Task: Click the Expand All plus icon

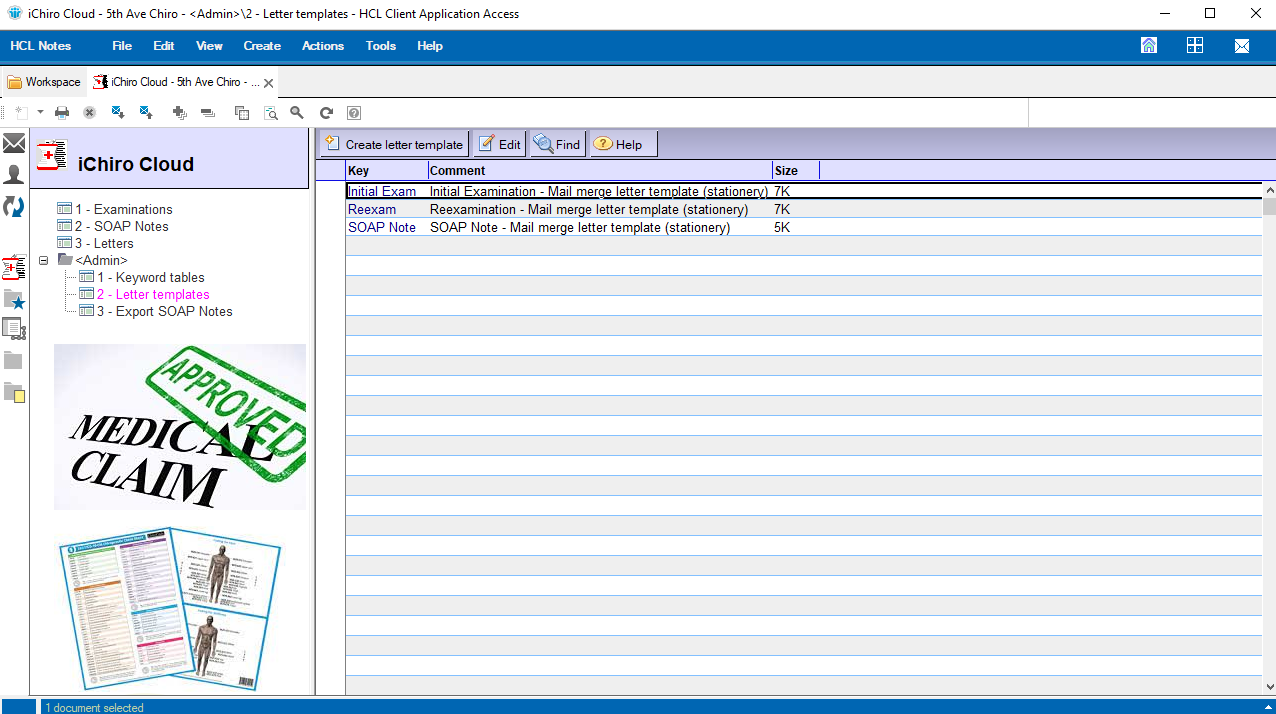Action: [180, 113]
